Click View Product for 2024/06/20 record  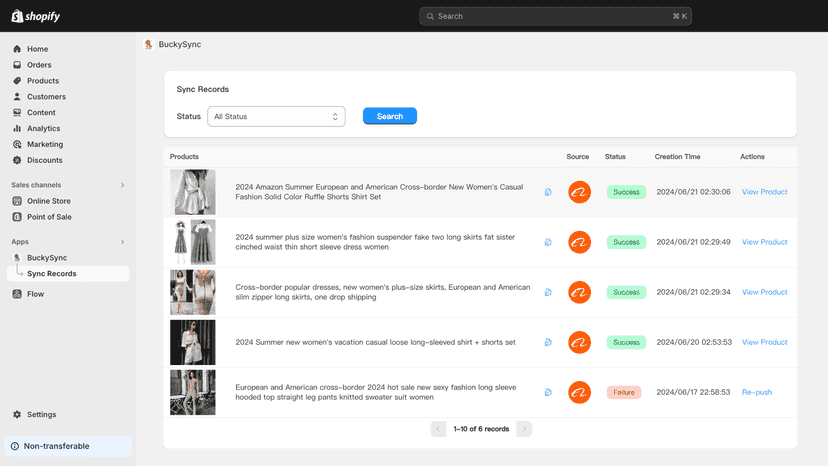764,342
